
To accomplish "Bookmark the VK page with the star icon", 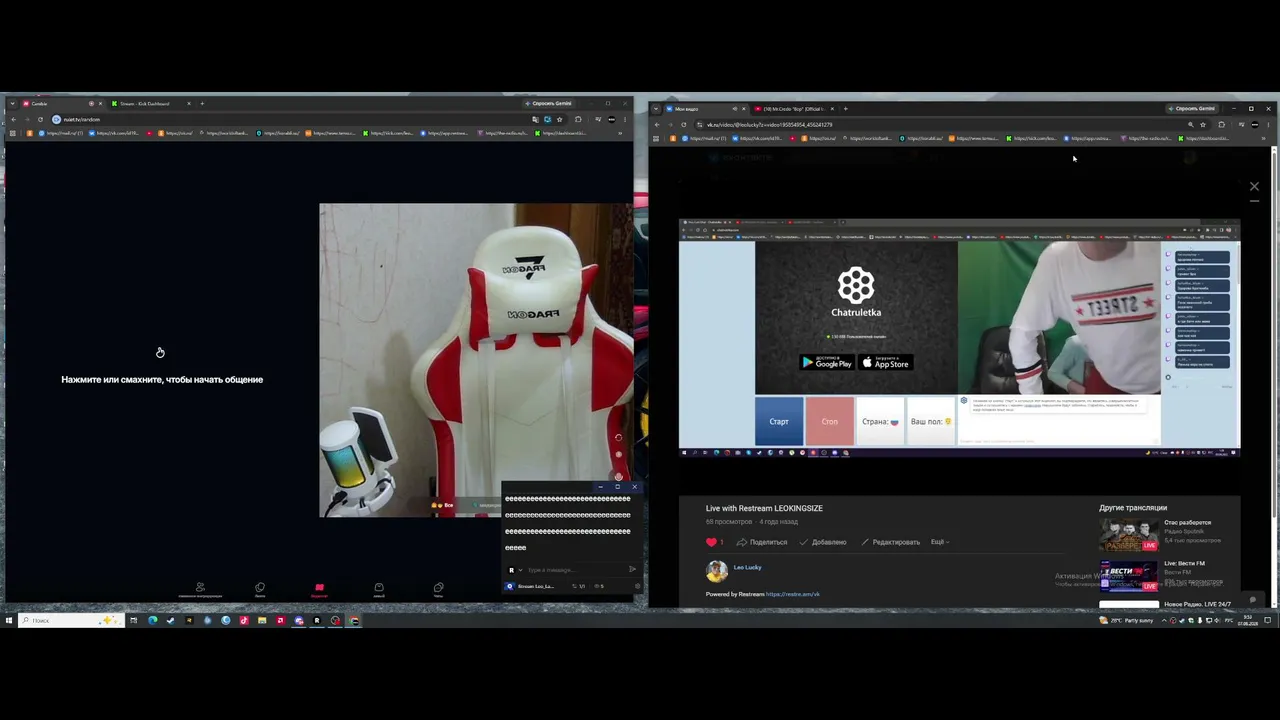I will (1203, 125).
